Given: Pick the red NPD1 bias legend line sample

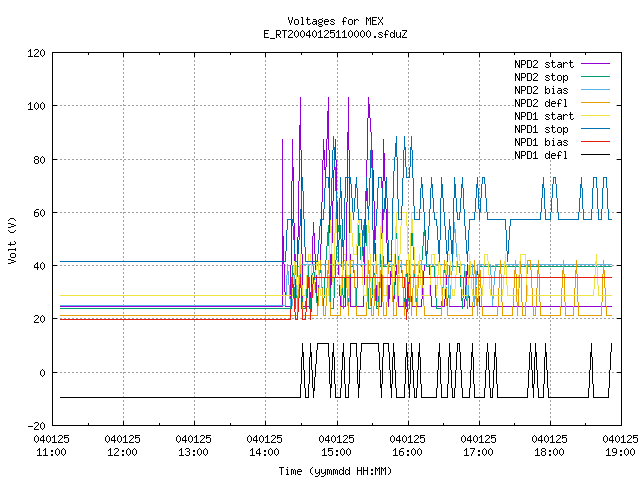Looking at the screenshot, I should click(596, 142).
